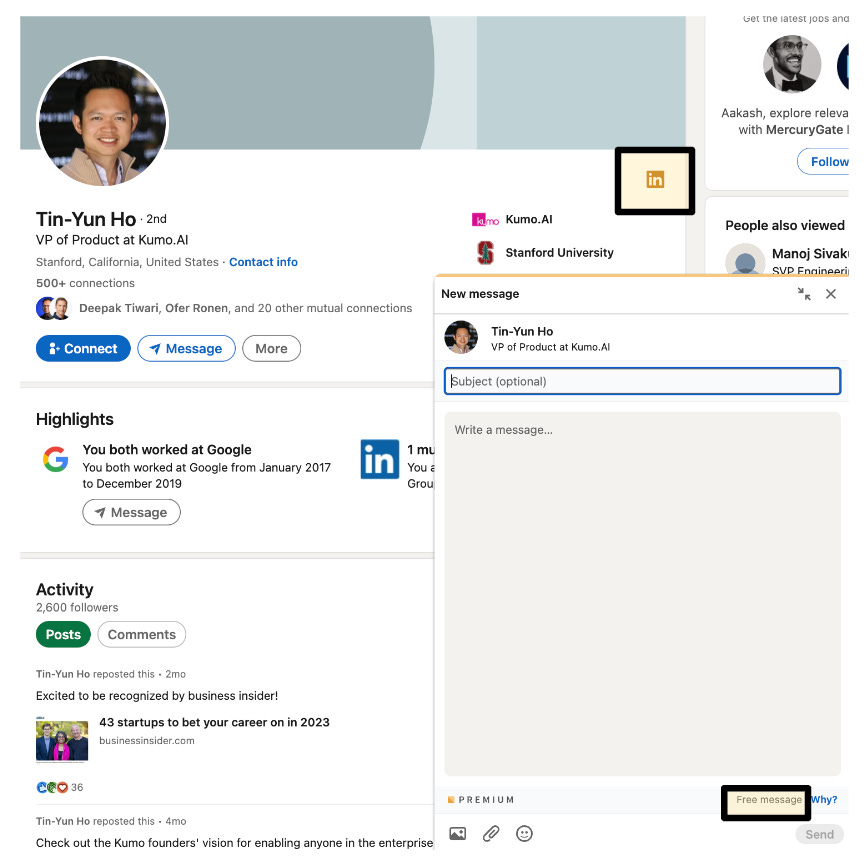This screenshot has height=868, width=868.
Task: Click the business insider article thumbnail
Action: point(62,740)
